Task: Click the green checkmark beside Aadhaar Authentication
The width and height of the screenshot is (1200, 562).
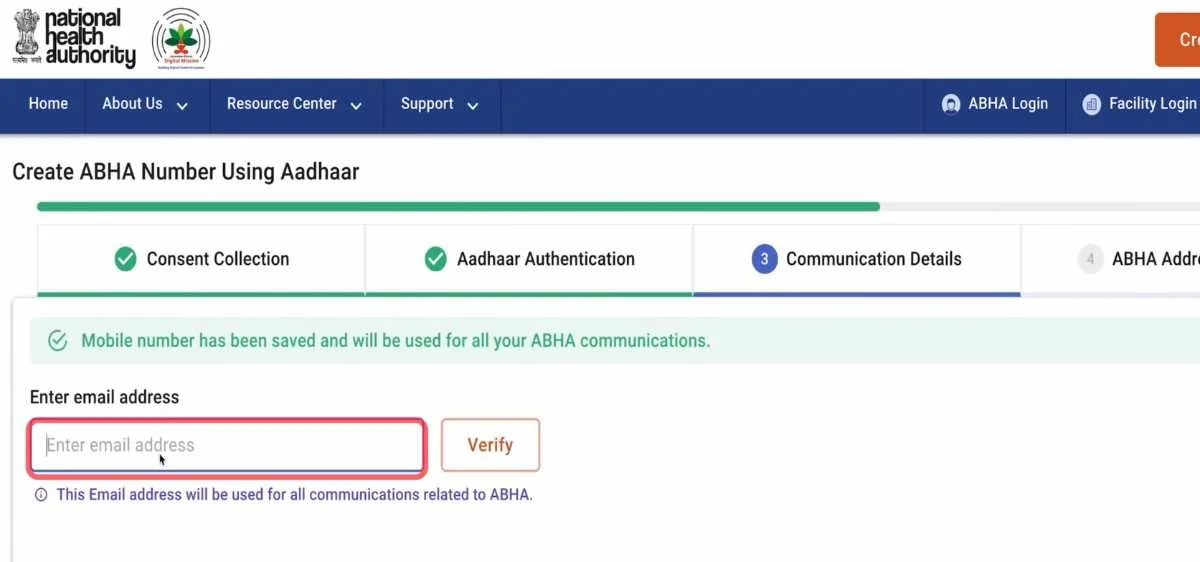Action: click(435, 259)
